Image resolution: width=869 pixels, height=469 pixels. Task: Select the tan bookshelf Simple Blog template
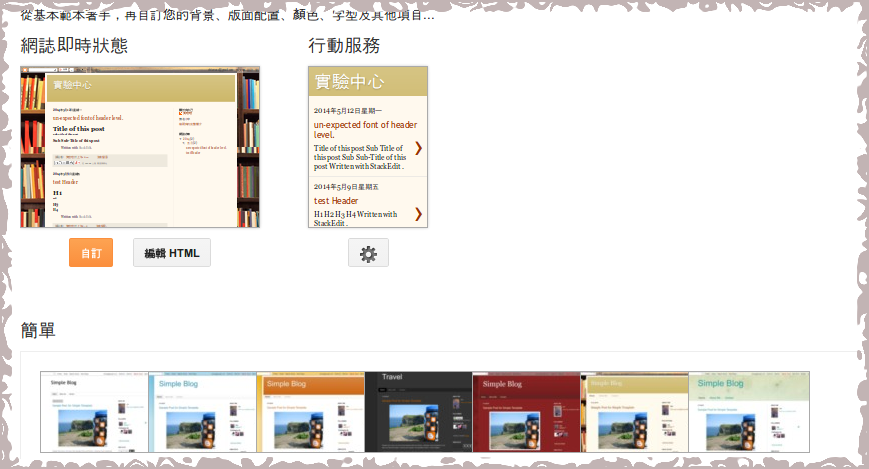coord(635,412)
